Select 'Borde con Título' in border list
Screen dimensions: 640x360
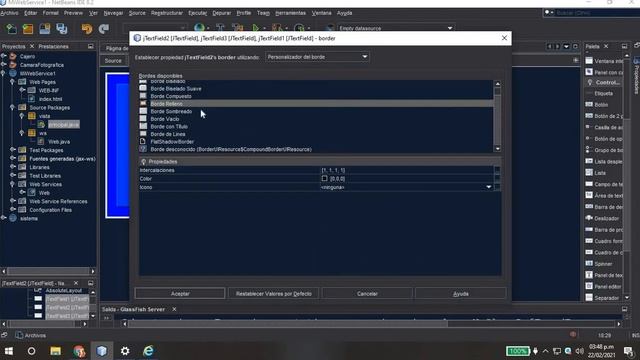(x=169, y=127)
